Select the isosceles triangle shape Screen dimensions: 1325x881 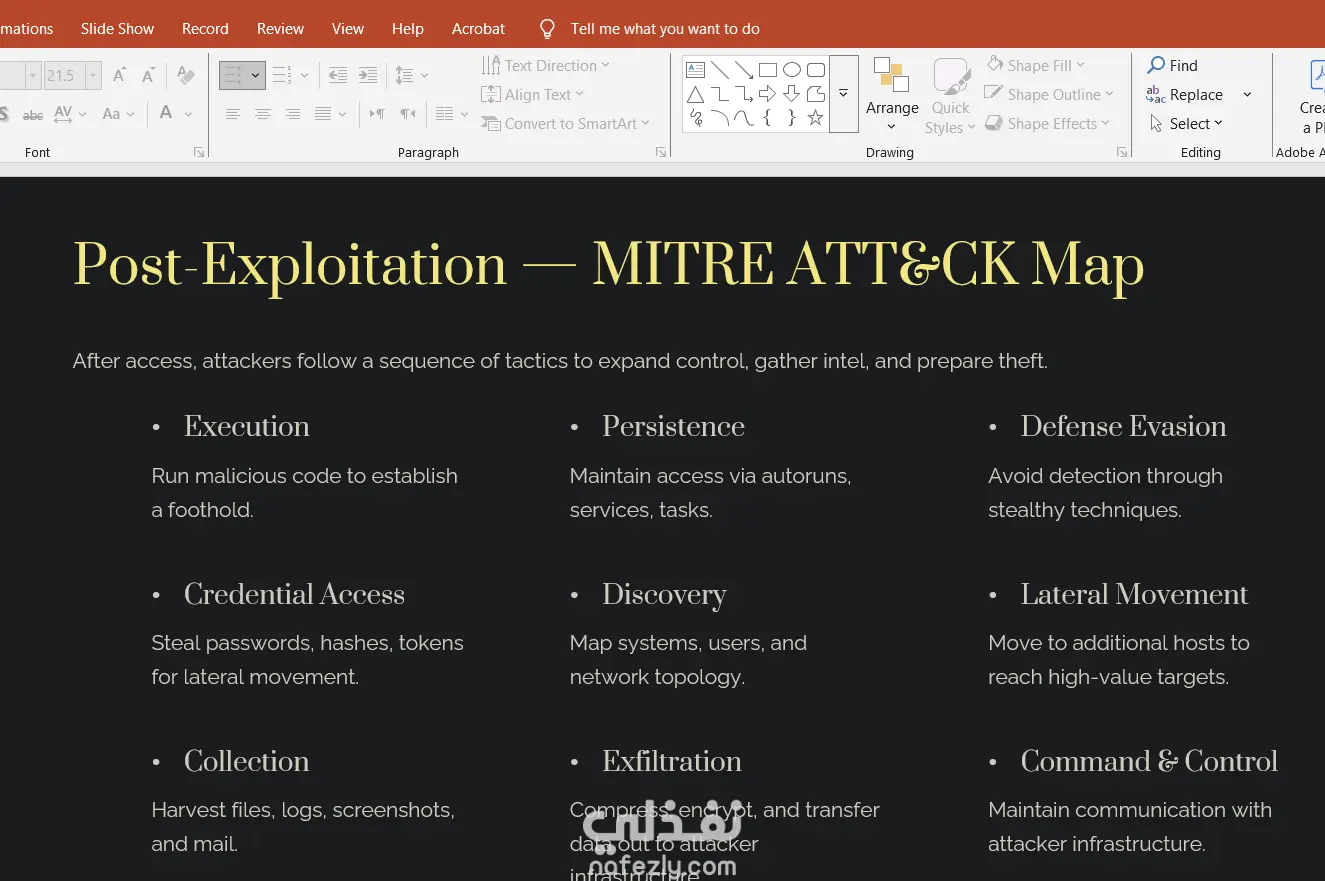[695, 94]
